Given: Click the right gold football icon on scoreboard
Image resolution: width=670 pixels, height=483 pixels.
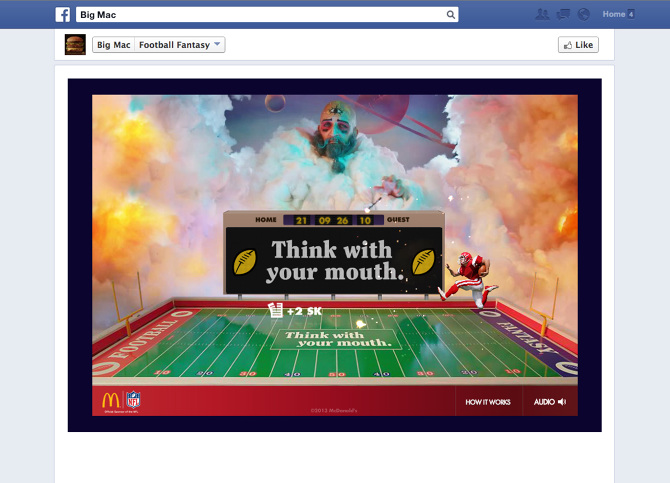Looking at the screenshot, I should point(423,262).
